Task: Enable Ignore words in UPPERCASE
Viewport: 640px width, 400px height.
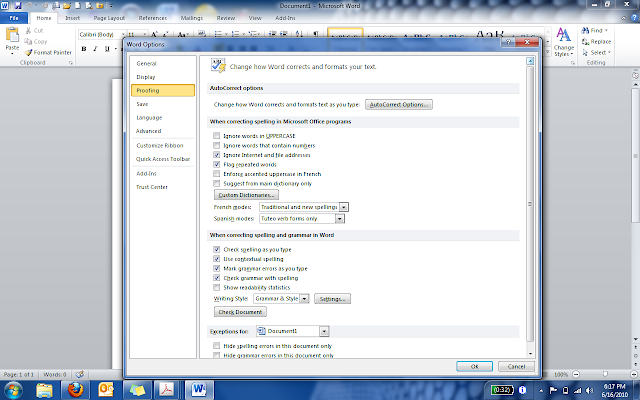Action: [216, 136]
